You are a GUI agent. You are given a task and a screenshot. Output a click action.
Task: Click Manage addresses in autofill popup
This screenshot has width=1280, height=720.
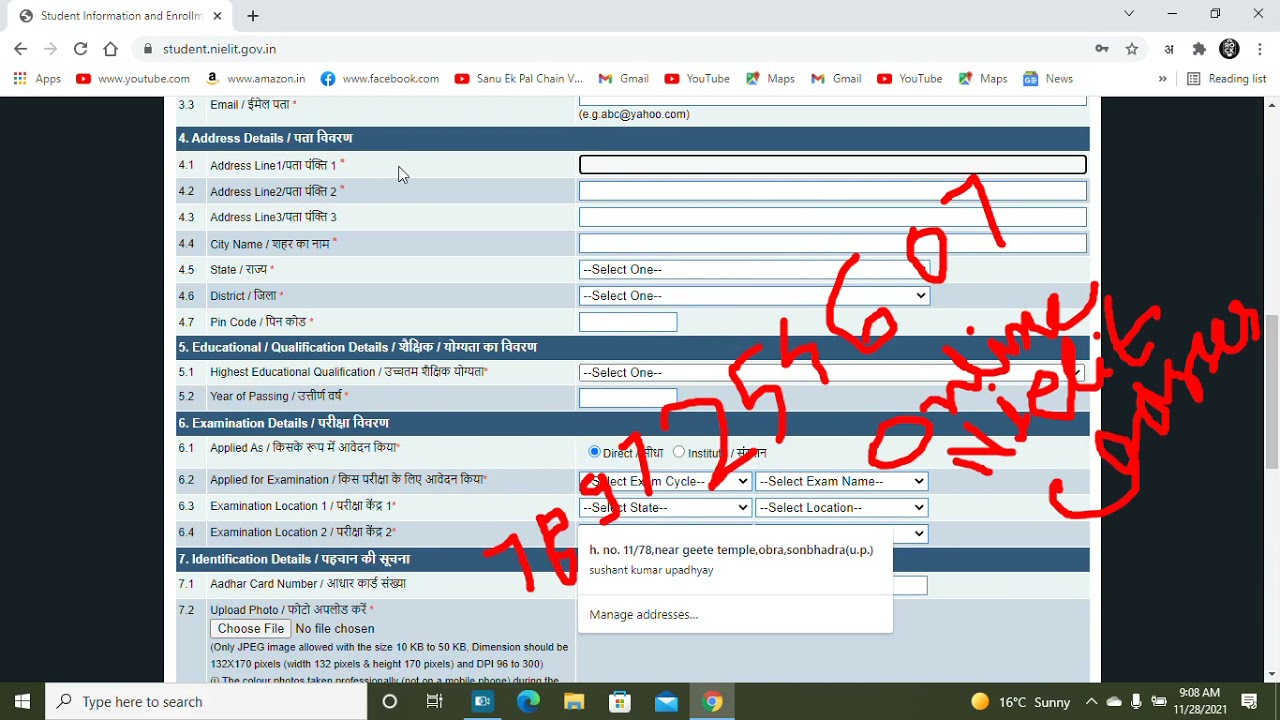(x=644, y=614)
